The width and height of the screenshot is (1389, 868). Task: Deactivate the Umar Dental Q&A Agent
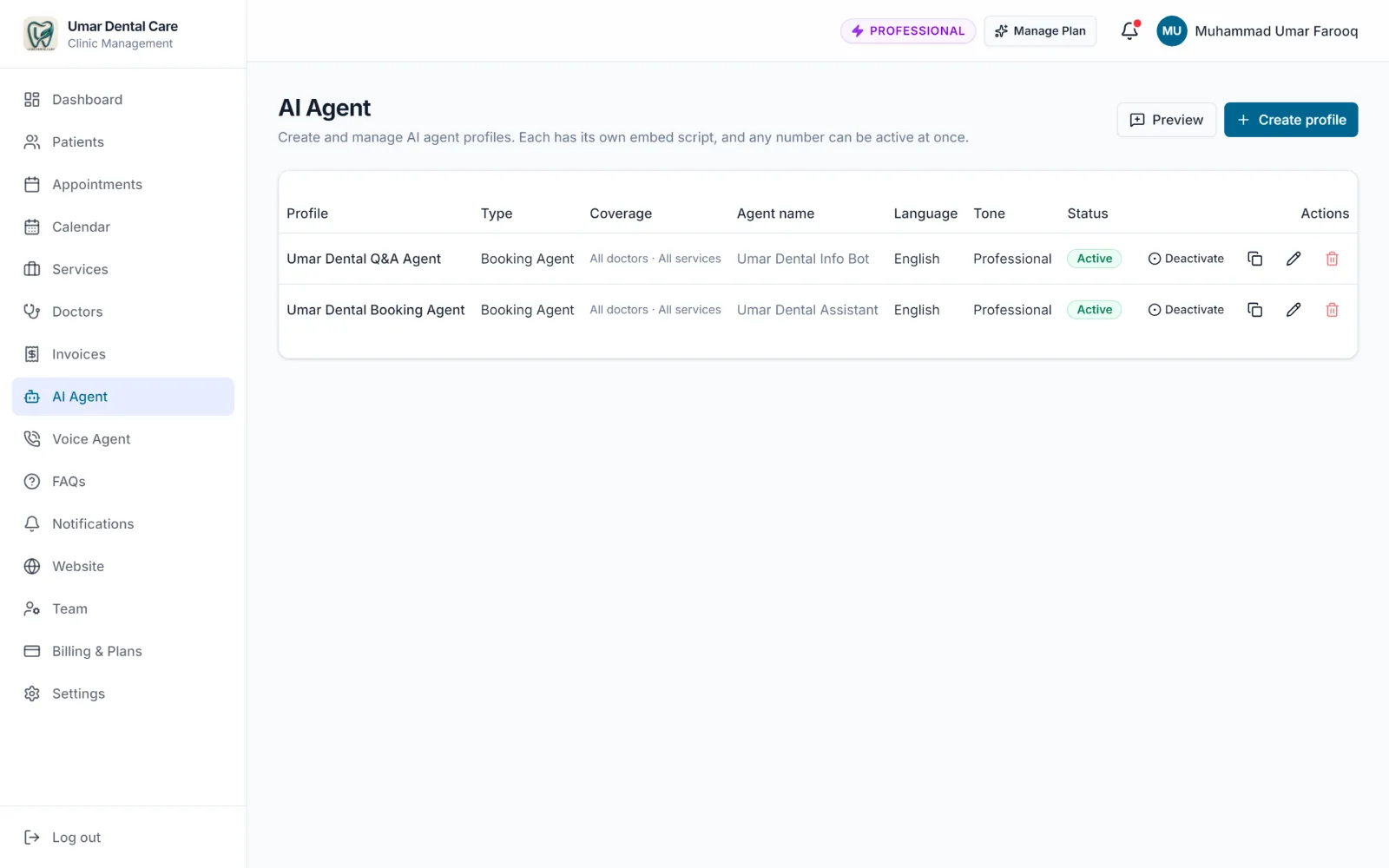click(1186, 259)
